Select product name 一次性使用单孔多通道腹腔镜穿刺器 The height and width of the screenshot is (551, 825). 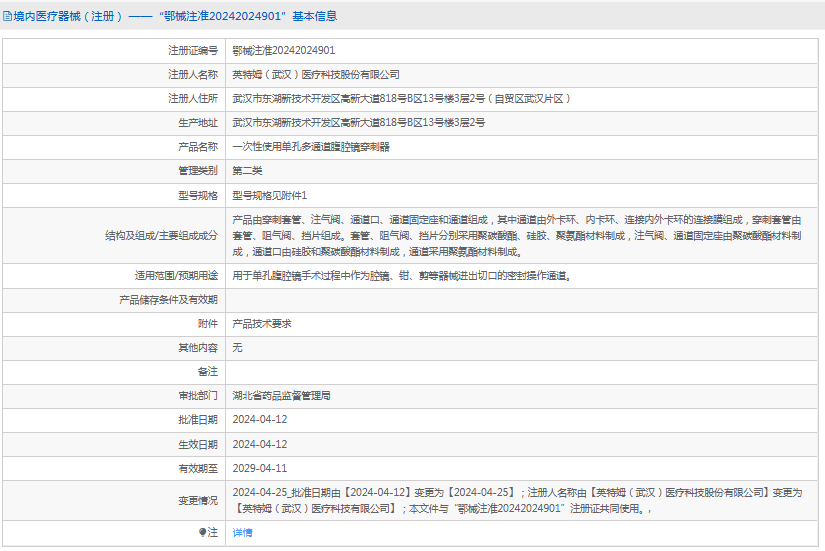pyautogui.click(x=311, y=147)
